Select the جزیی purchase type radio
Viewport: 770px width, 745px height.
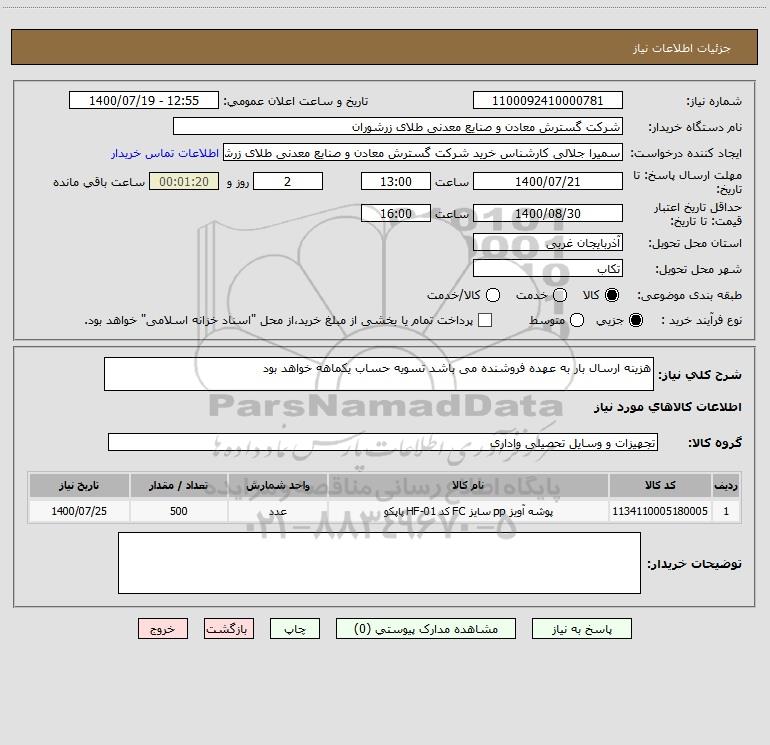(636, 320)
